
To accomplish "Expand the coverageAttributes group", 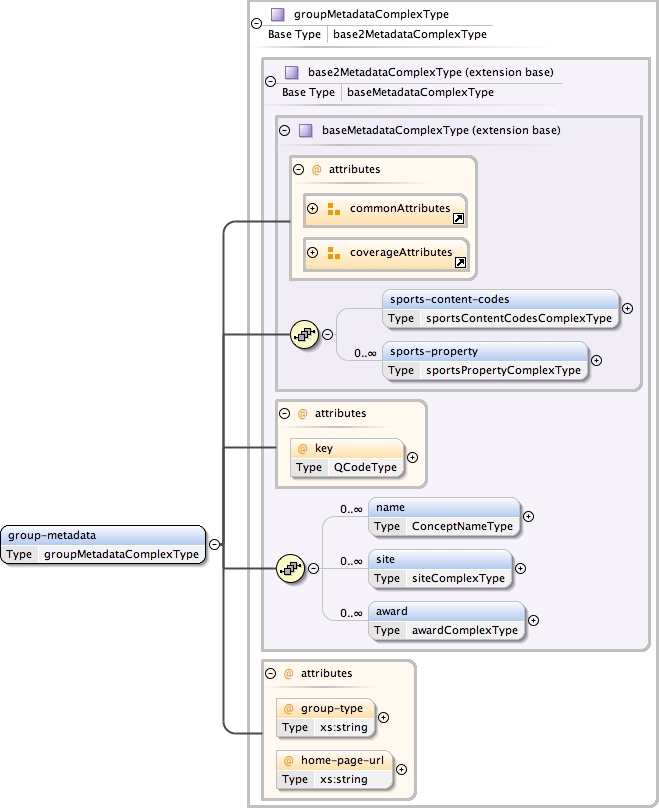I will (x=313, y=253).
